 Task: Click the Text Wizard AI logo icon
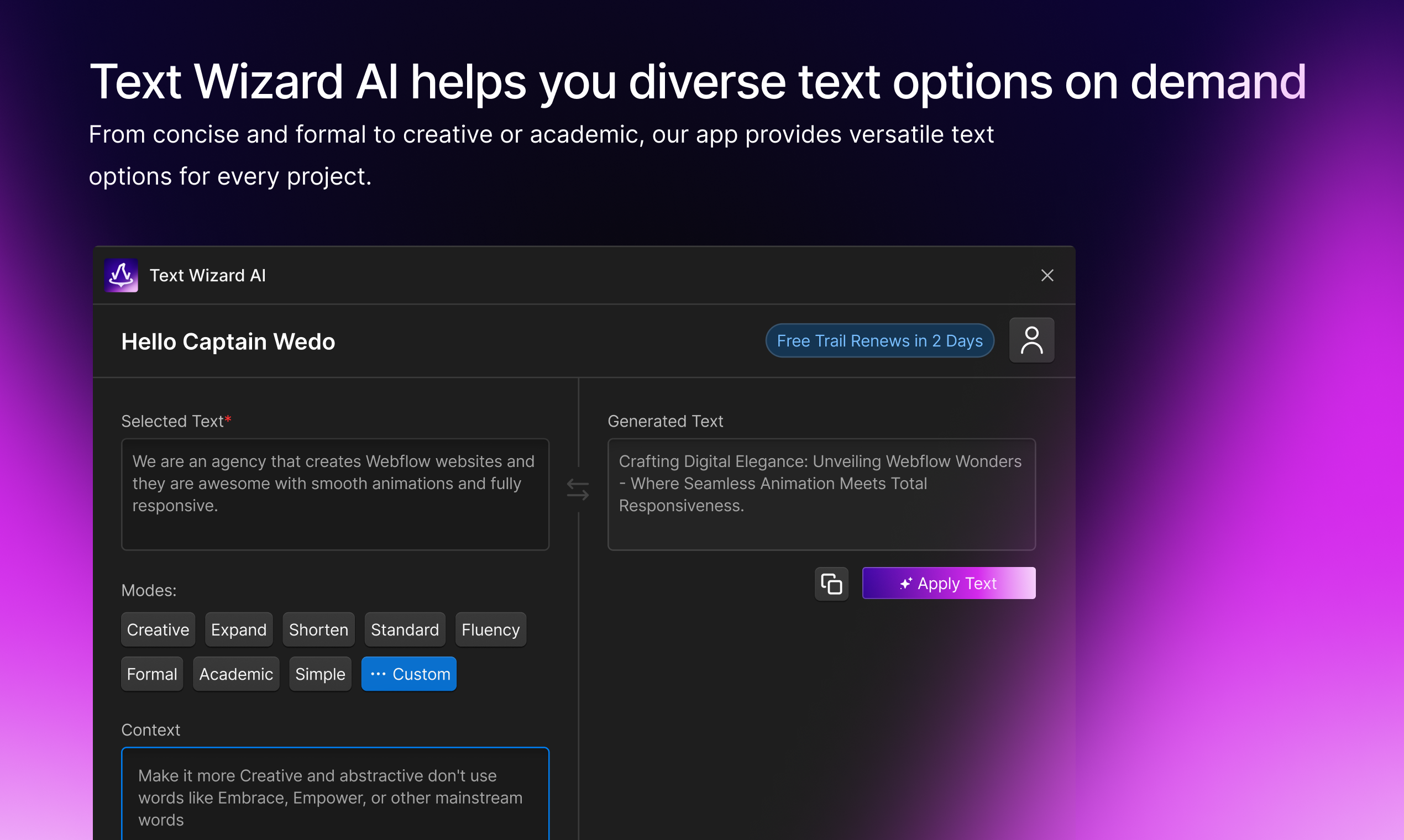click(121, 275)
